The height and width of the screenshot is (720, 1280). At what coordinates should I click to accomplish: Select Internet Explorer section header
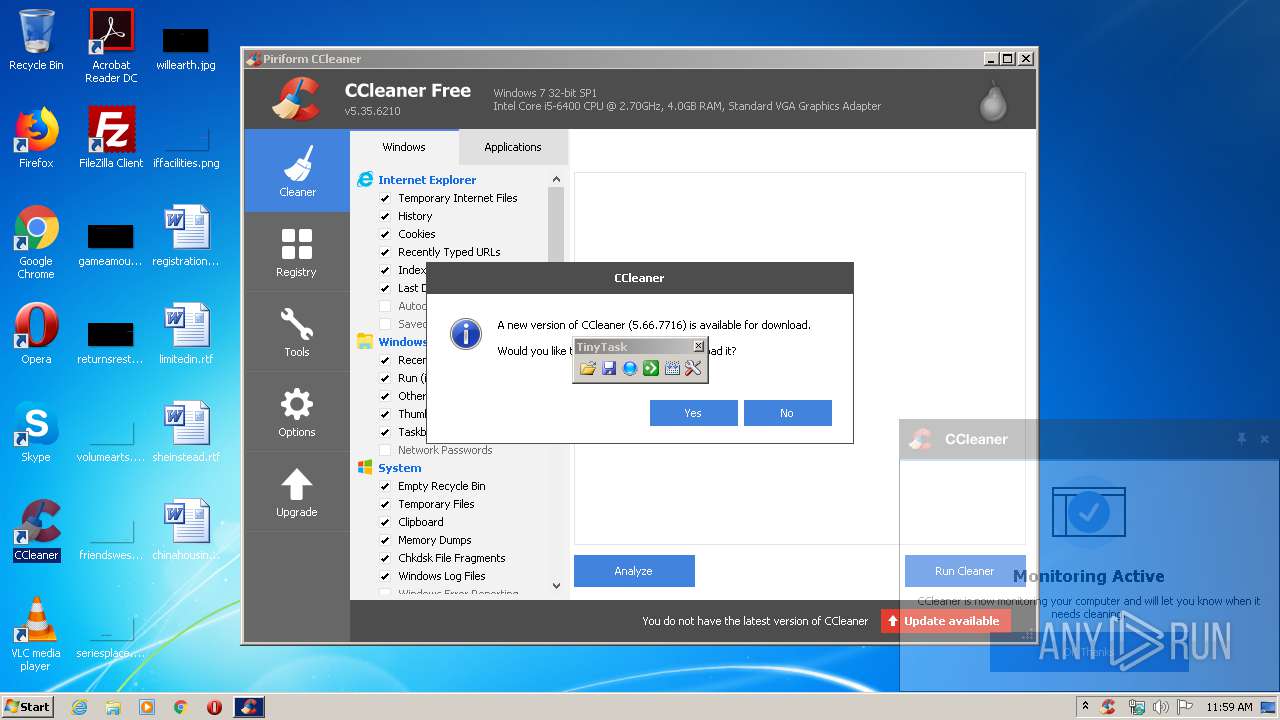point(427,180)
